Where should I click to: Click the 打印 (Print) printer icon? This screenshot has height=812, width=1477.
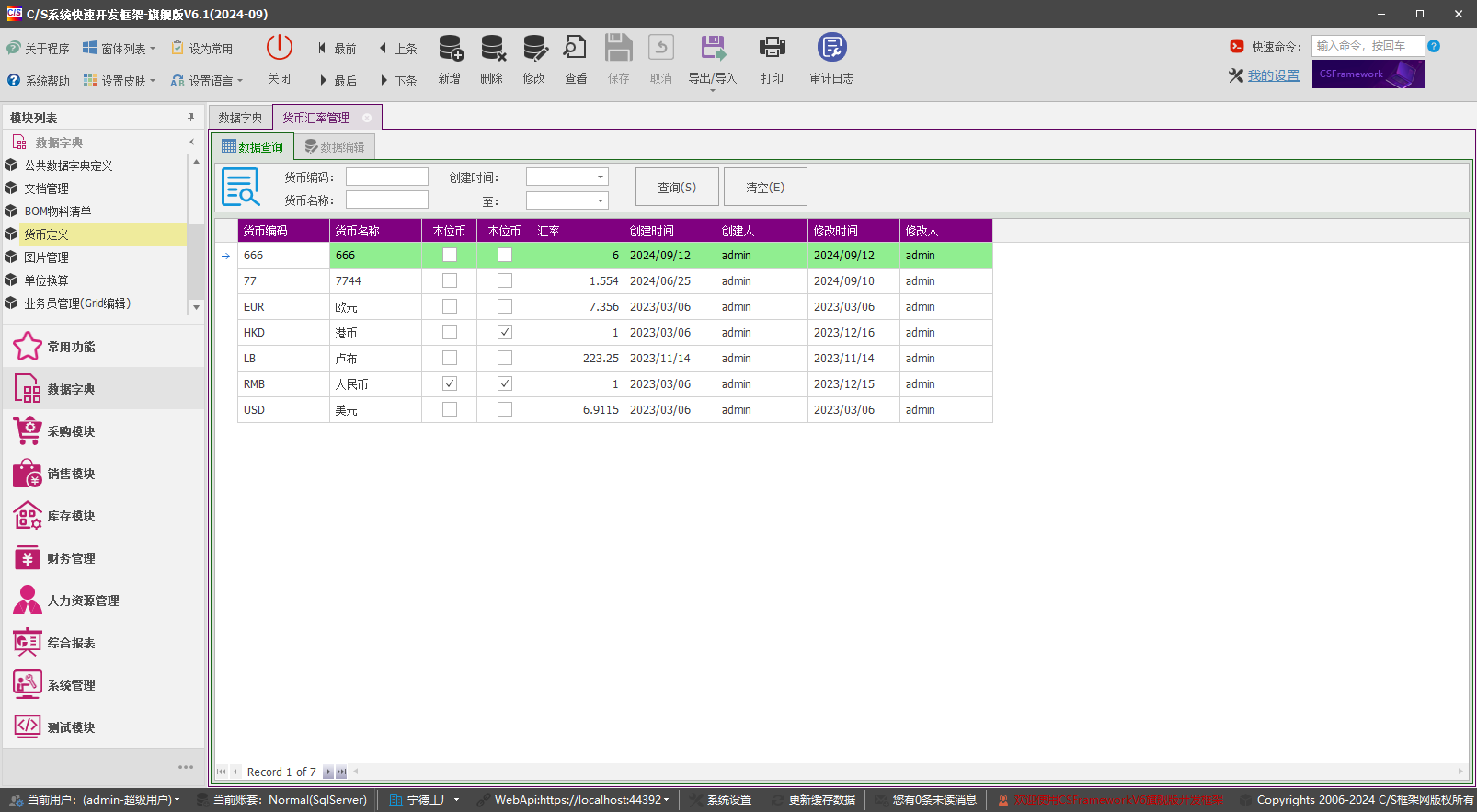click(x=773, y=48)
